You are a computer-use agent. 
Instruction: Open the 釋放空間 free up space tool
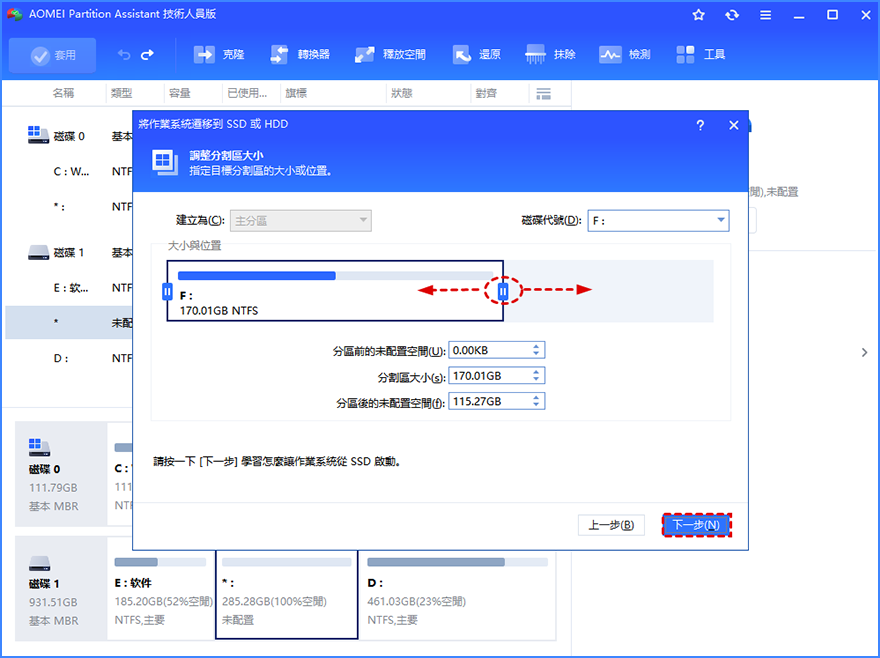[390, 54]
